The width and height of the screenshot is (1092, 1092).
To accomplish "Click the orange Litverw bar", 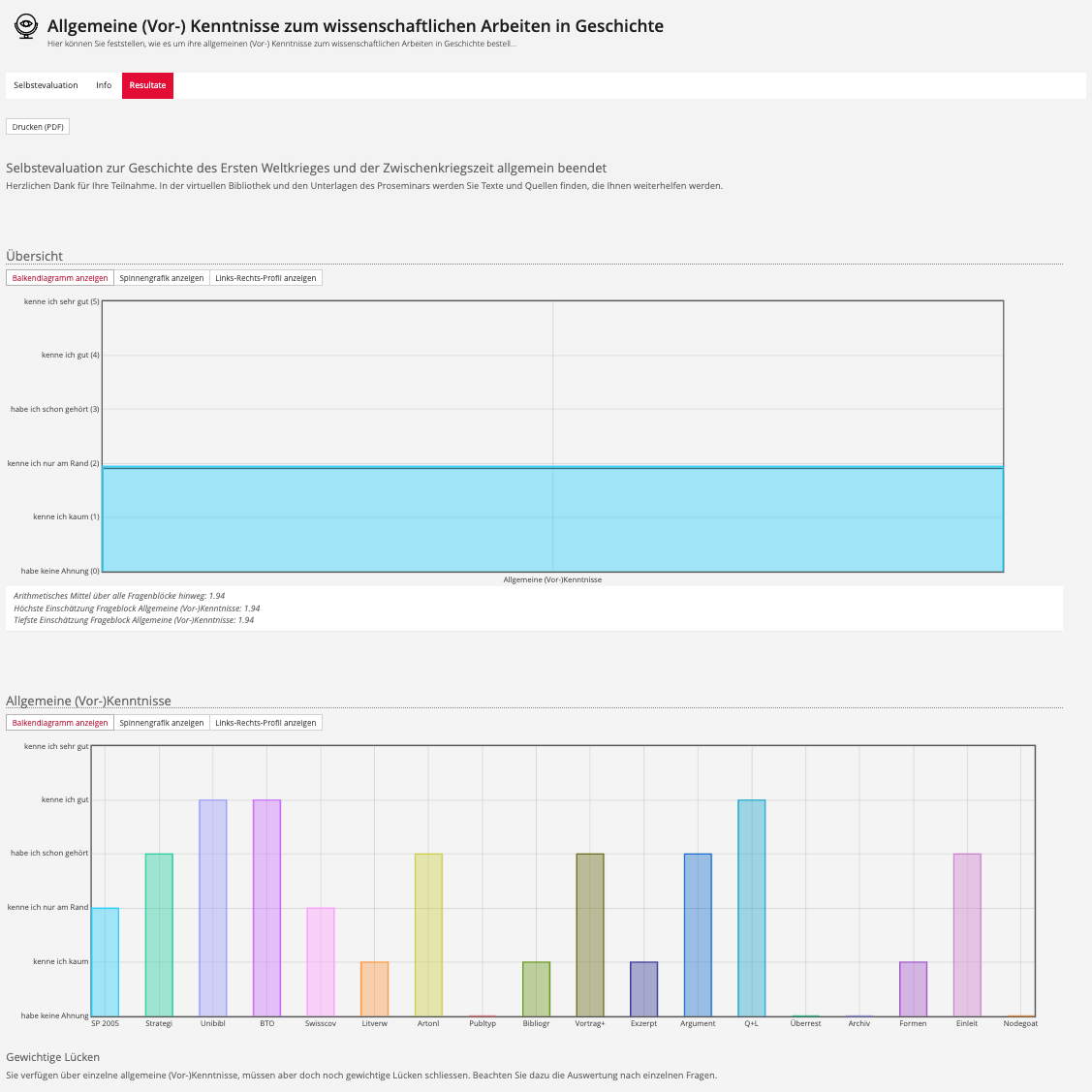I will (x=375, y=989).
